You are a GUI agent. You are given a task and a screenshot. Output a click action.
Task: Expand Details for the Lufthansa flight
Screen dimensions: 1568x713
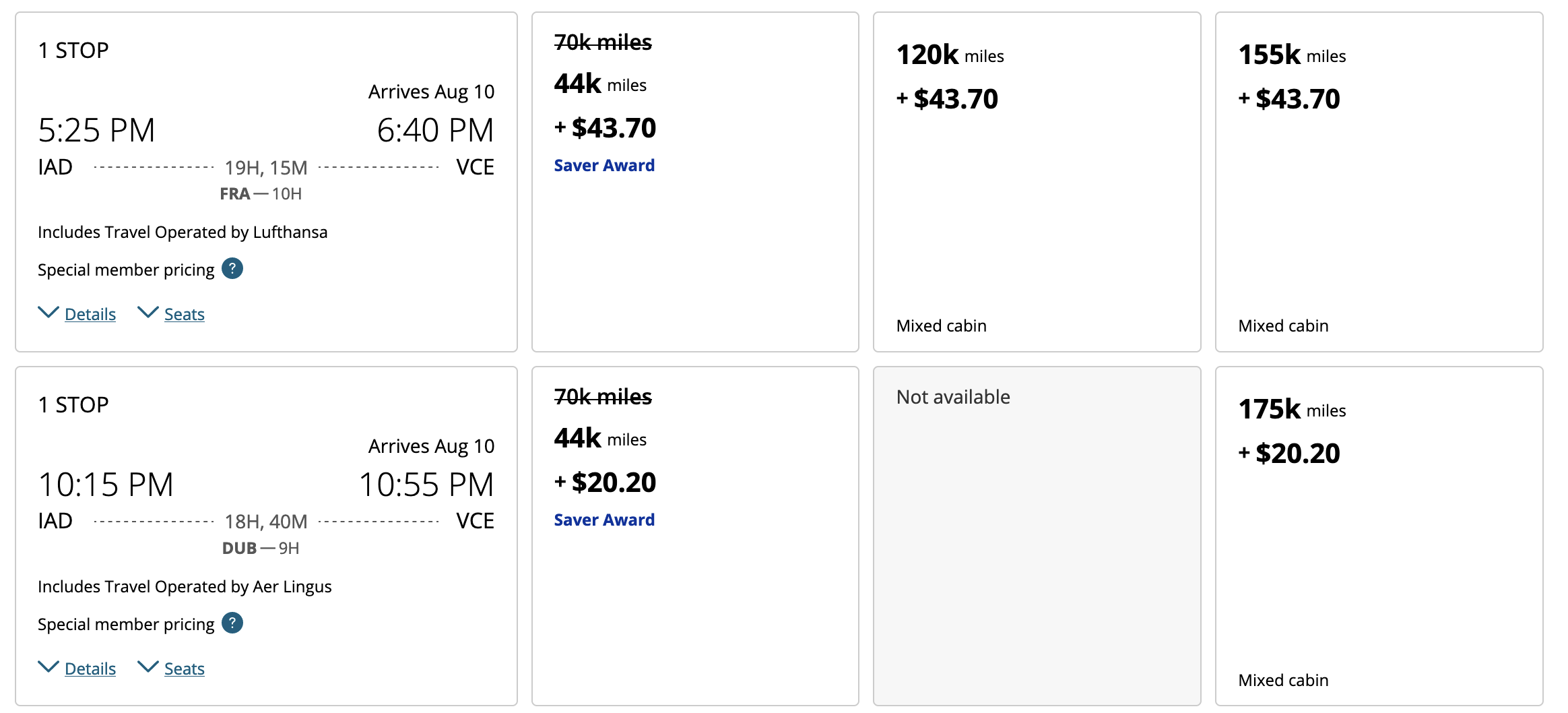coord(90,314)
